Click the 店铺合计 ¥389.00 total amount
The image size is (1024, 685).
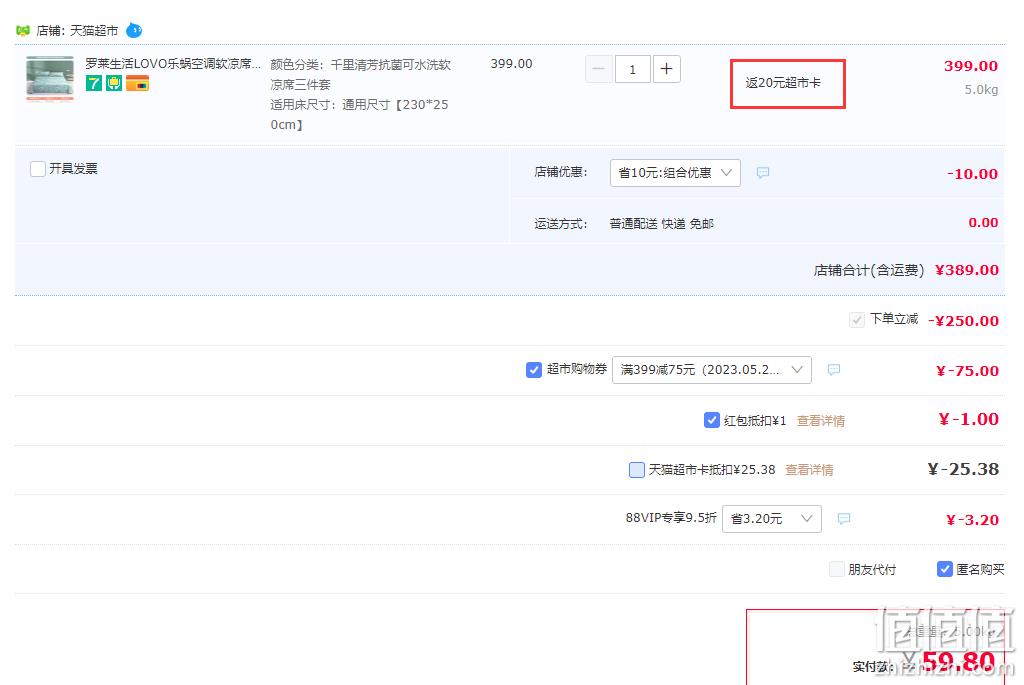pos(967,270)
